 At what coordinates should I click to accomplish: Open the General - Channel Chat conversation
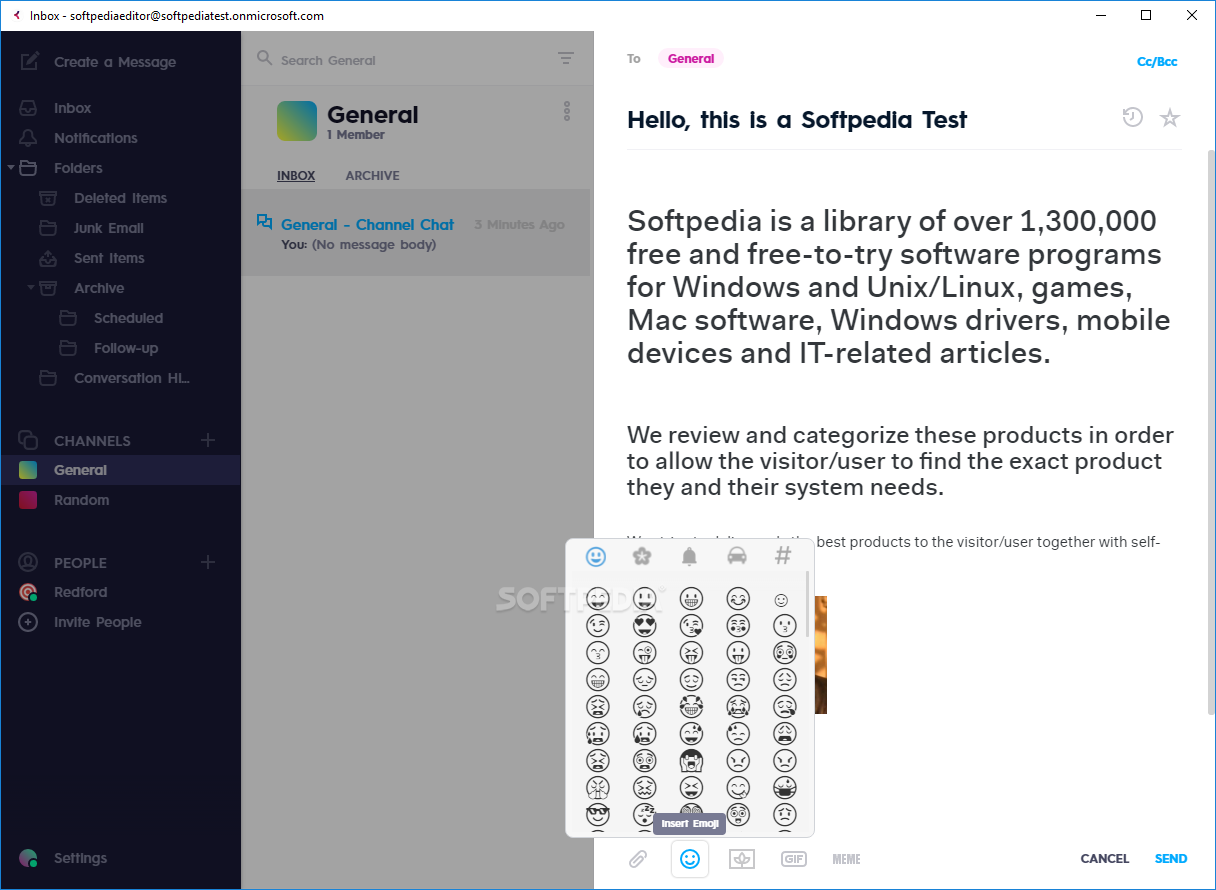pyautogui.click(x=415, y=233)
